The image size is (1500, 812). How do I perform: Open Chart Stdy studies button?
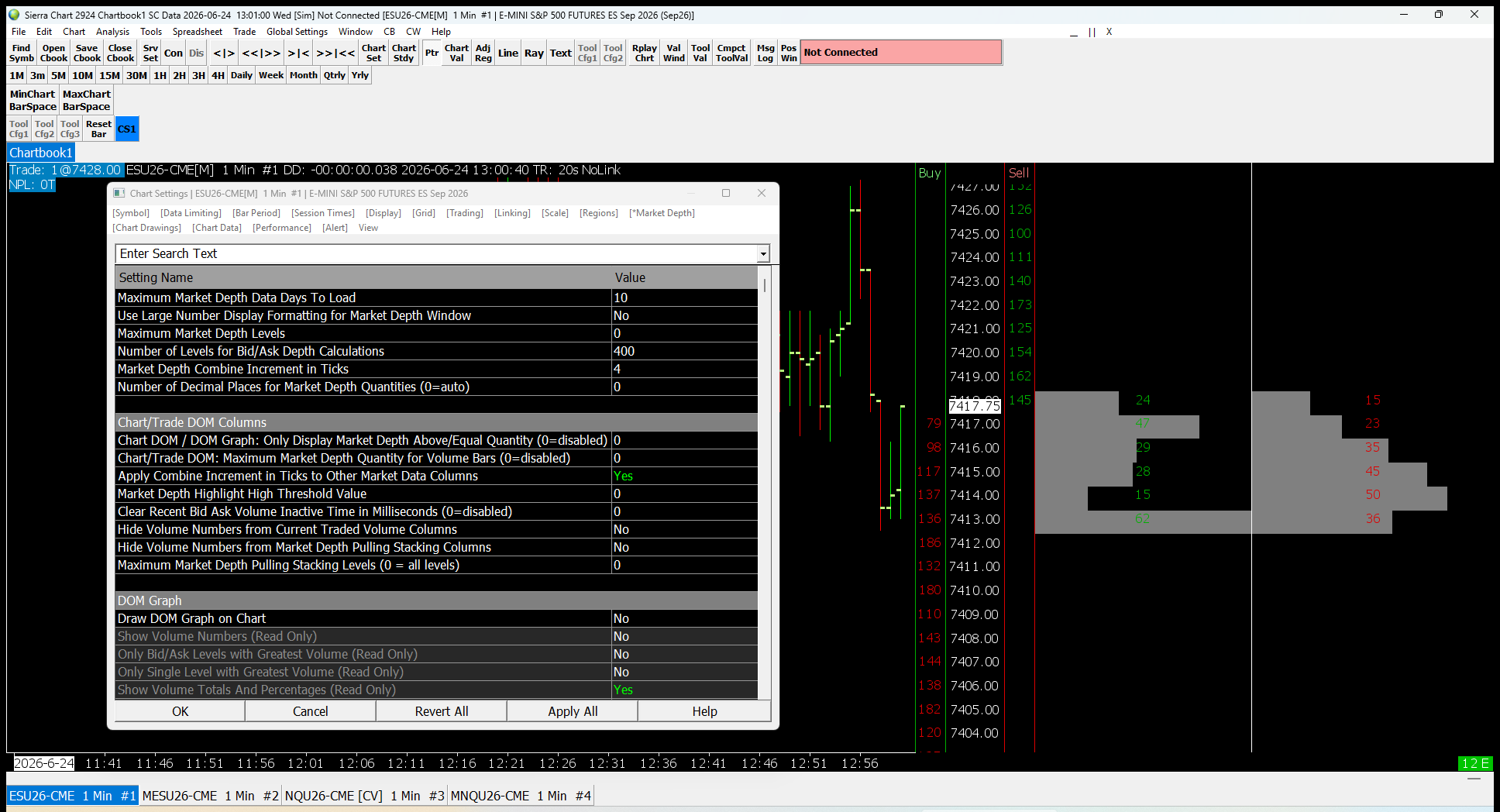pos(404,53)
